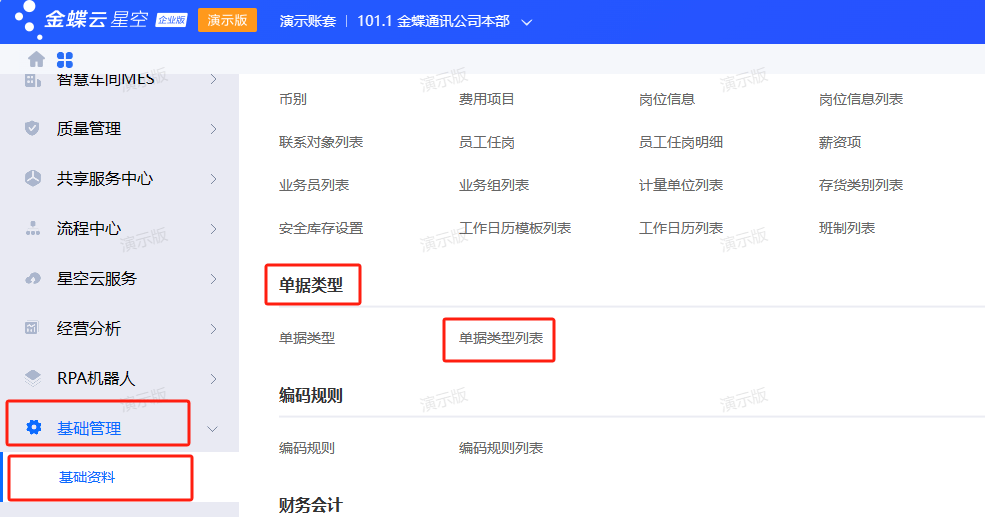Expand the 质量管理 chevron
The width and height of the screenshot is (985, 517).
coord(214,129)
